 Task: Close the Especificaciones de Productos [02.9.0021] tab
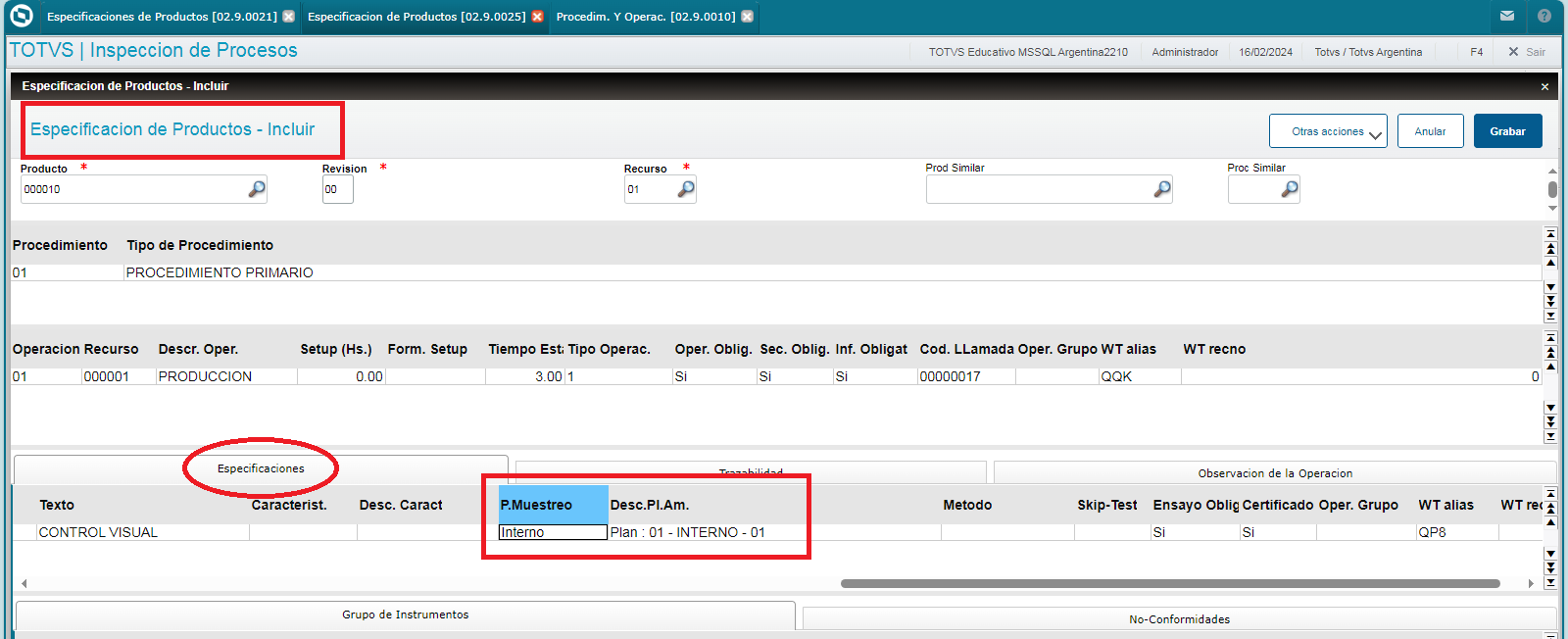(288, 17)
